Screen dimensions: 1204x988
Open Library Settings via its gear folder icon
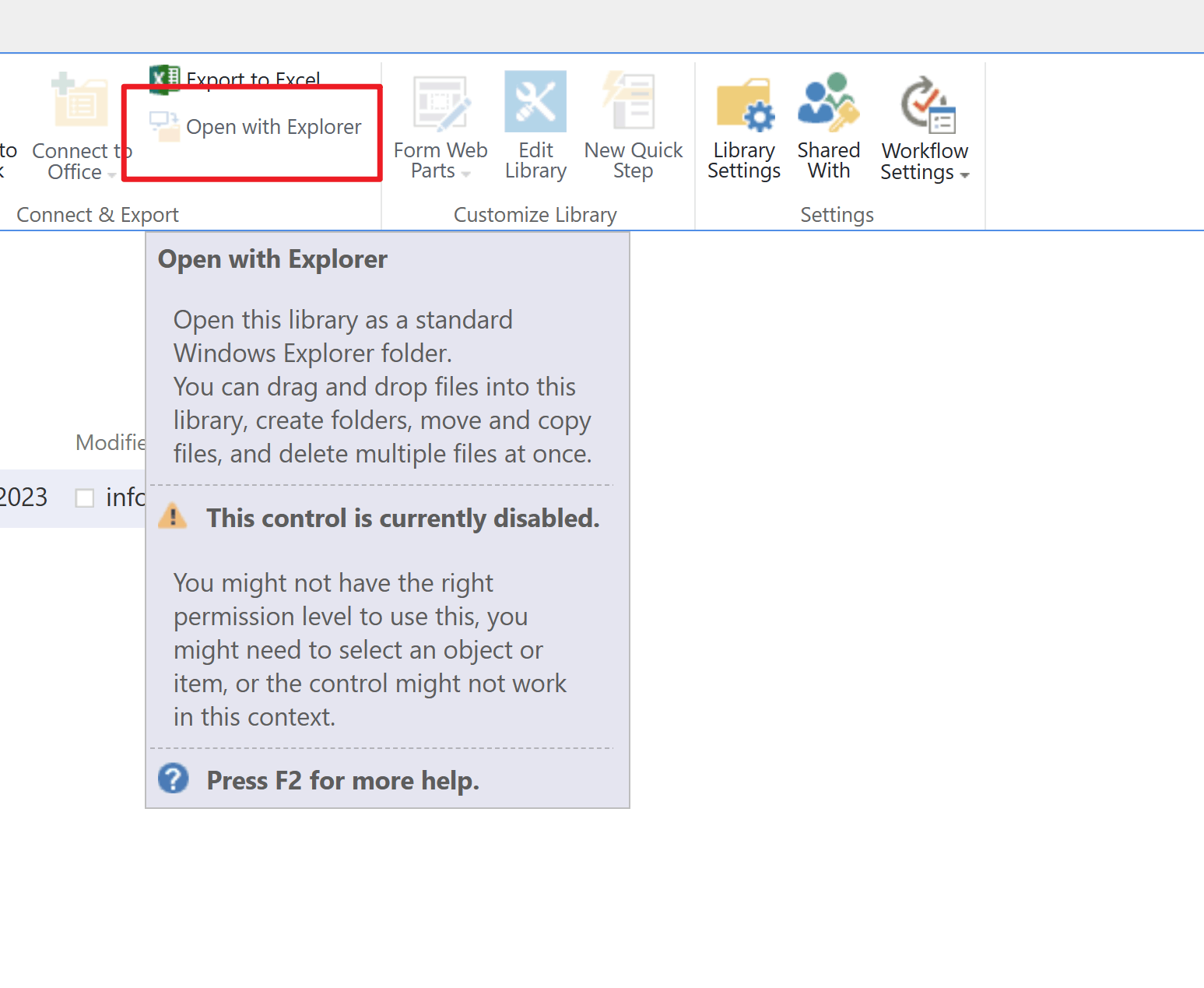pyautogui.click(x=743, y=105)
